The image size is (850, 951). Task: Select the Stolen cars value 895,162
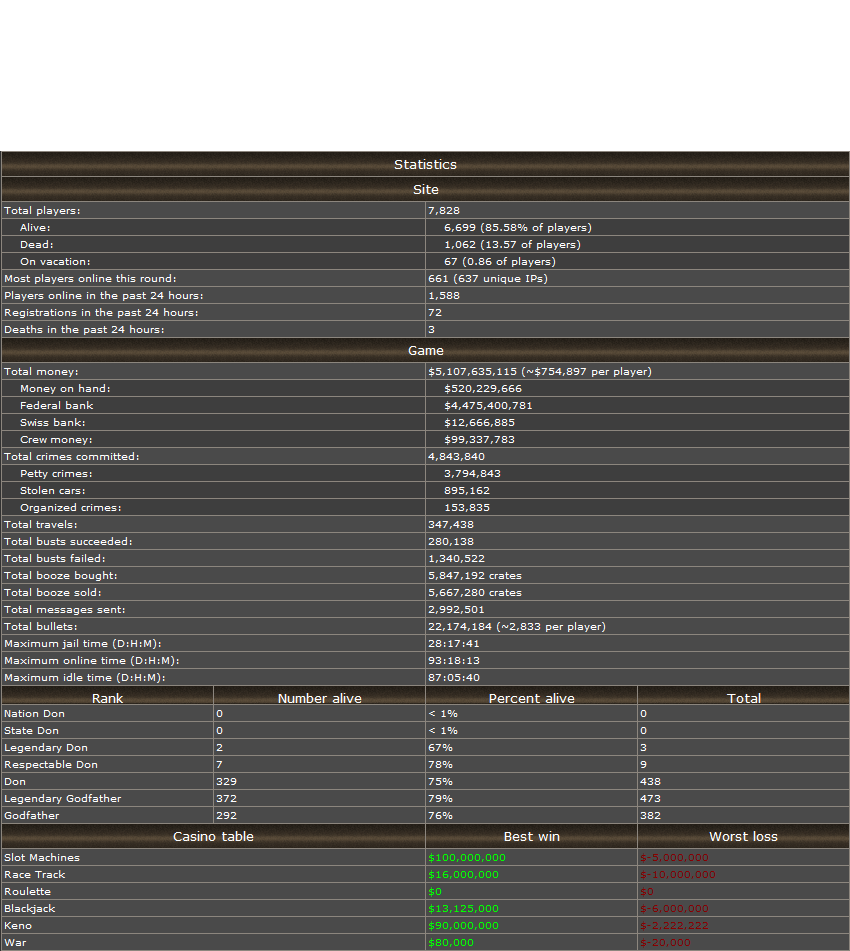tap(467, 490)
